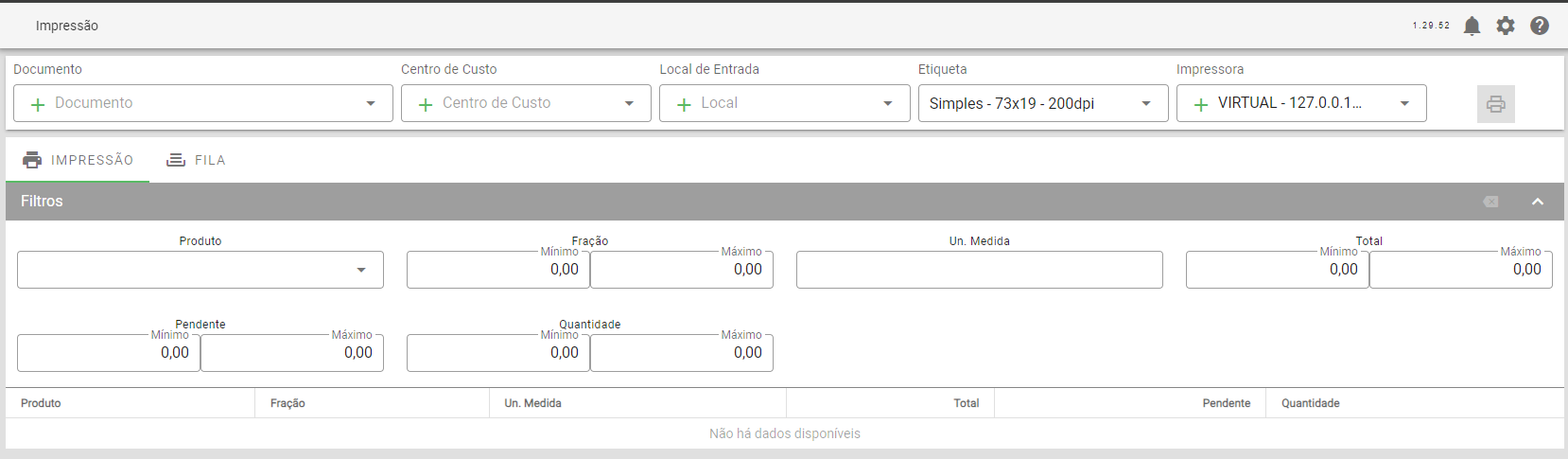The image size is (1568, 459).
Task: Click the Un. Medida filter input
Action: click(x=979, y=270)
